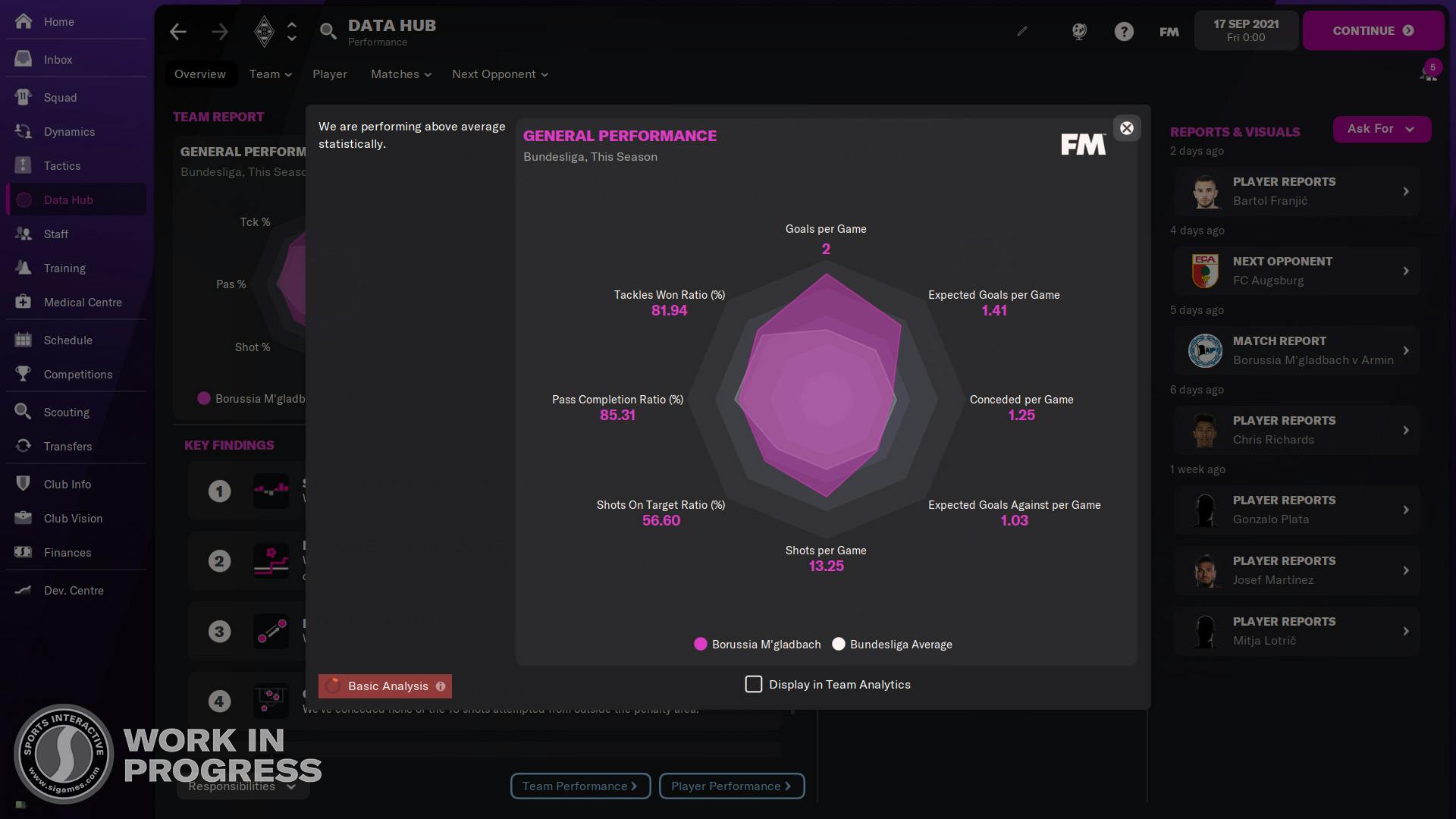Expand the Matches dropdown tab
This screenshot has height=819, width=1456.
click(x=401, y=74)
